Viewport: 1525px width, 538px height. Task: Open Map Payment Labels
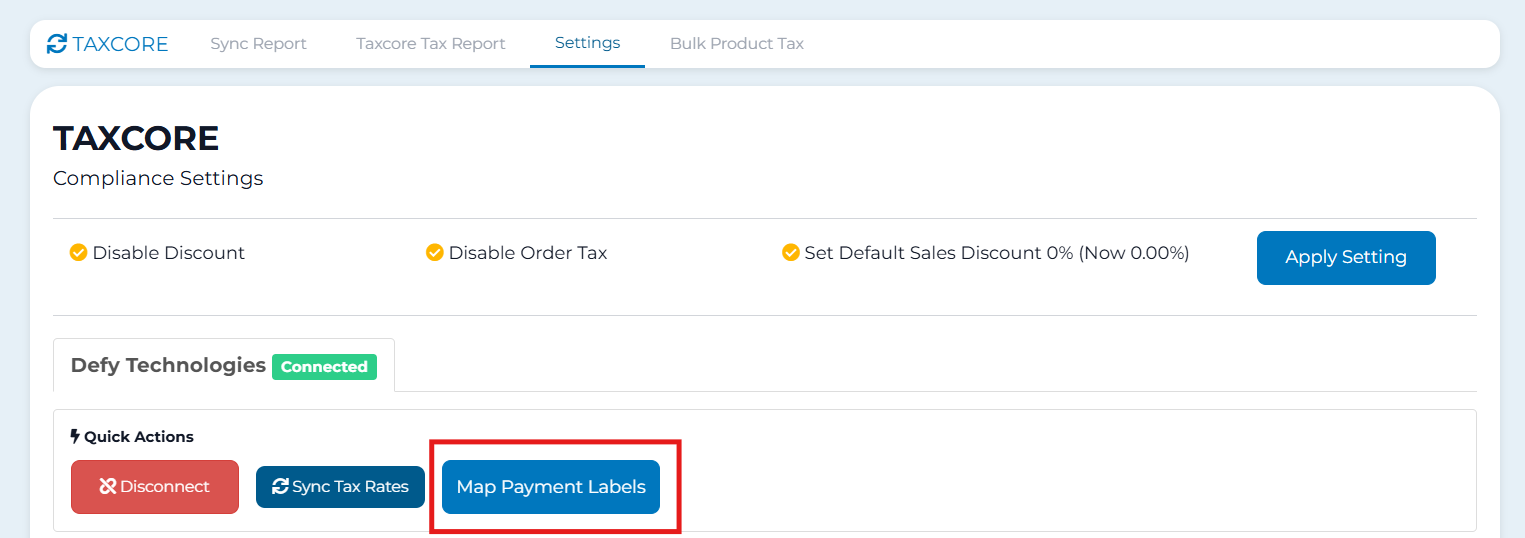pos(551,487)
